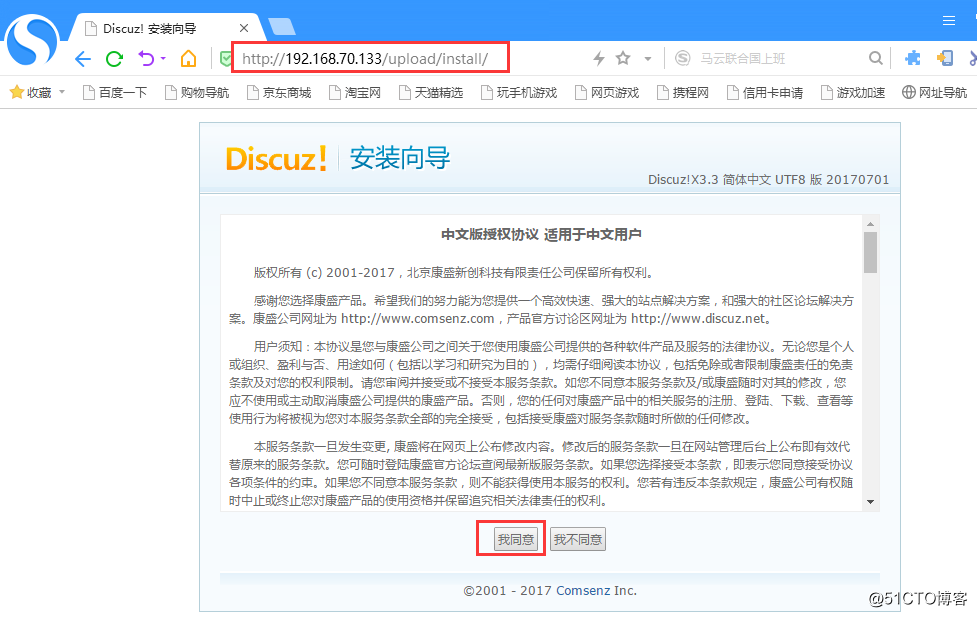The height and width of the screenshot is (617, 977).
Task: Open the 玩手机游戏 bookmark
Action: [x=519, y=93]
